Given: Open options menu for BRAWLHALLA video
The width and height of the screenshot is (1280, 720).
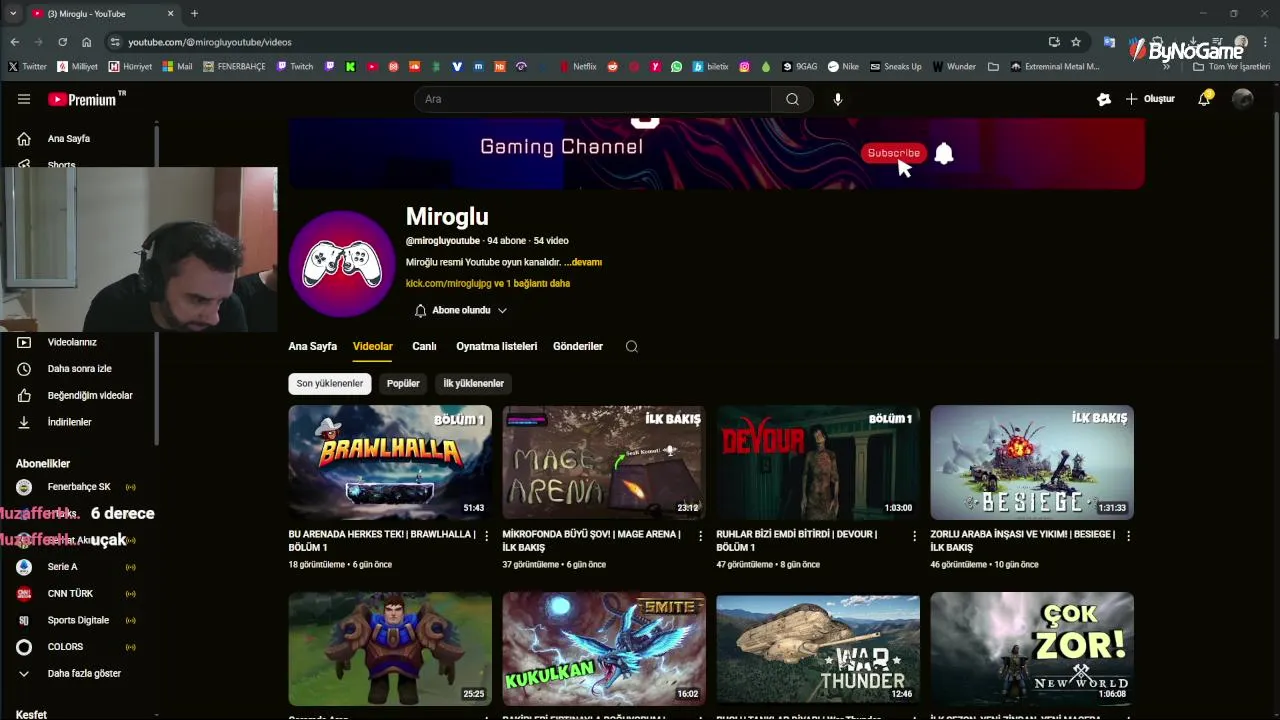Looking at the screenshot, I should [x=487, y=536].
